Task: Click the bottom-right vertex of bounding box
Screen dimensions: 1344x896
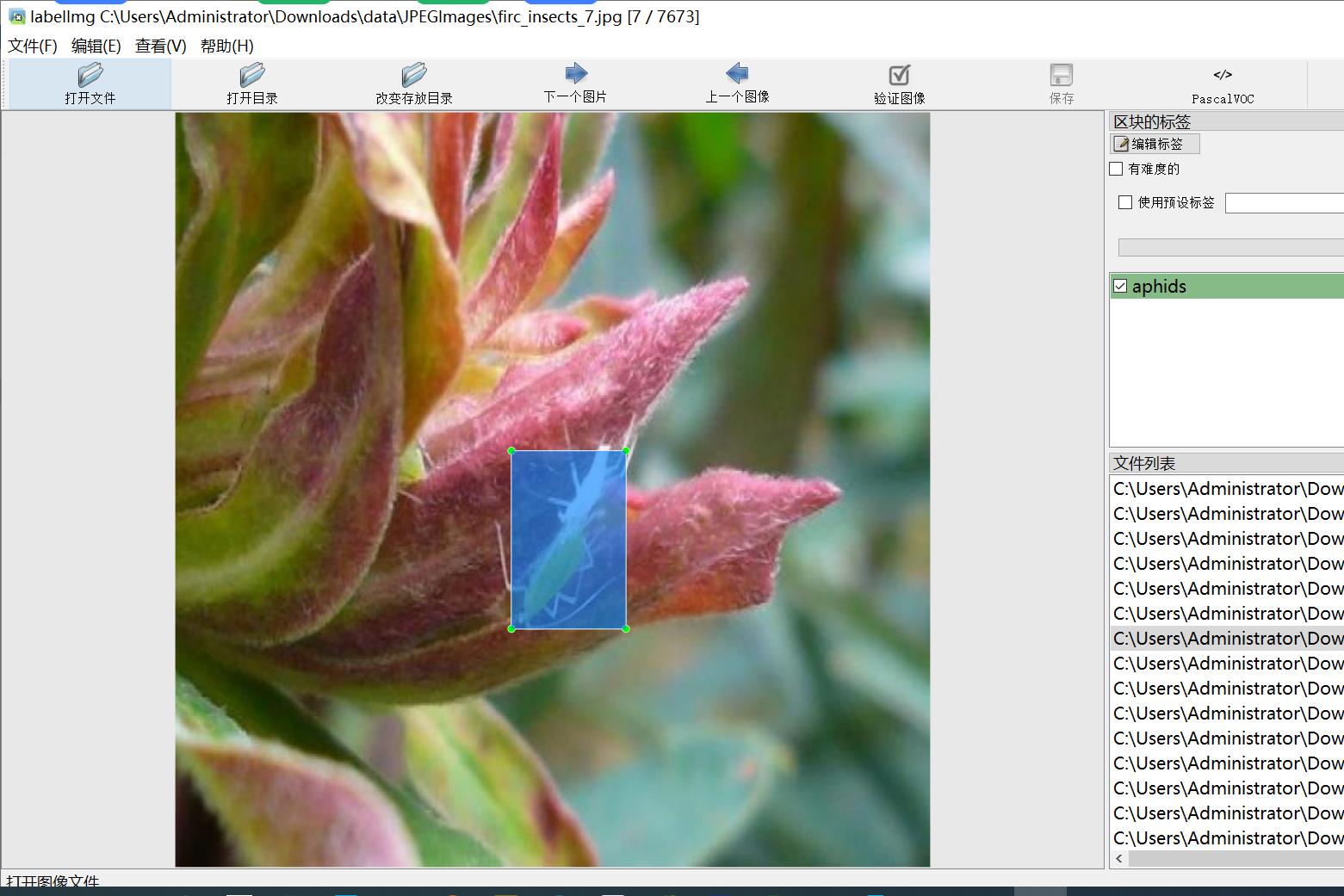Action: point(626,629)
